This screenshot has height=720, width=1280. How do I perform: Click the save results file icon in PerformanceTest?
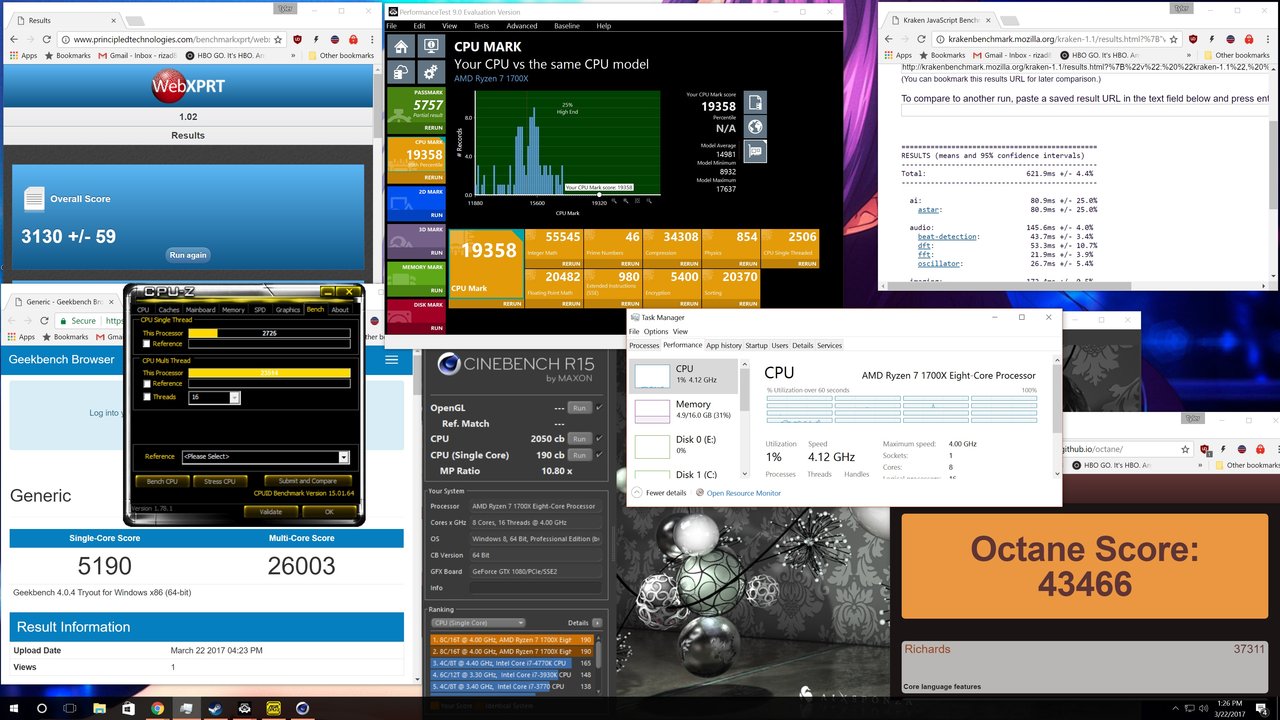point(756,101)
